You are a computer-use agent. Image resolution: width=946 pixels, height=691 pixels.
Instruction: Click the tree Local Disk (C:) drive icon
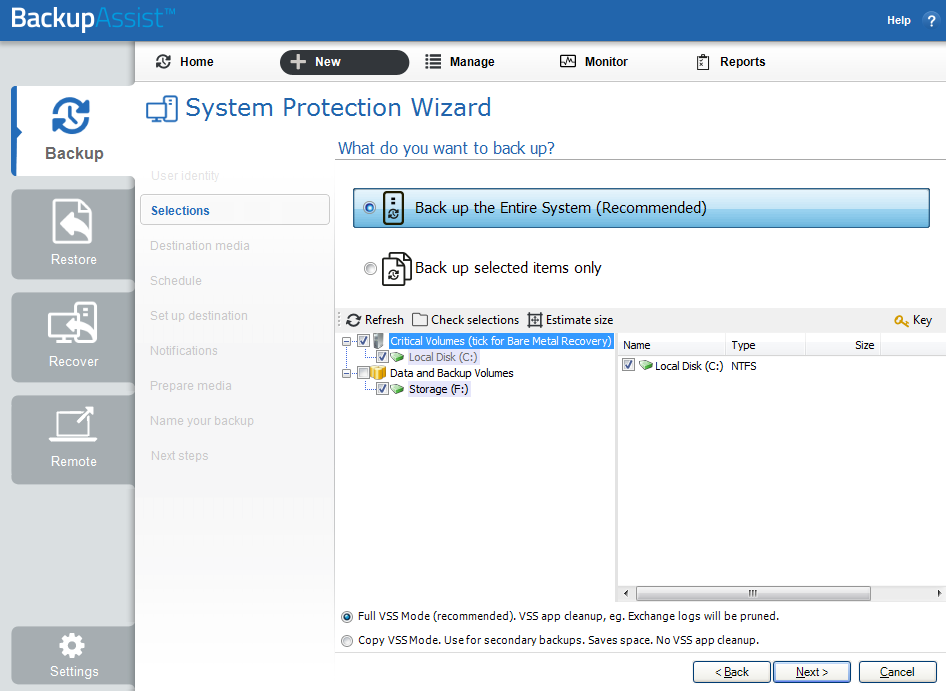pyautogui.click(x=397, y=357)
